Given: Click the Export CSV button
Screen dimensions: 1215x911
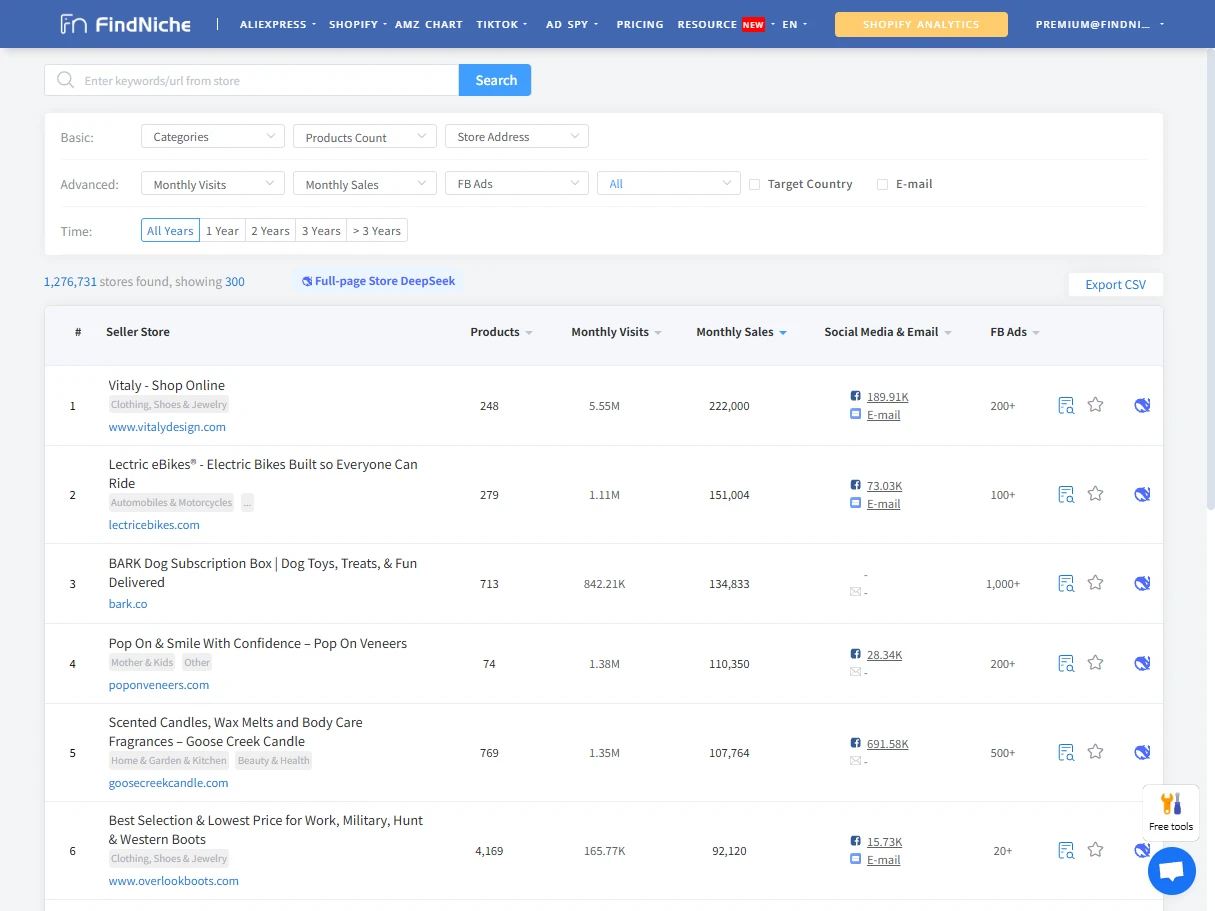Looking at the screenshot, I should [x=1116, y=284].
